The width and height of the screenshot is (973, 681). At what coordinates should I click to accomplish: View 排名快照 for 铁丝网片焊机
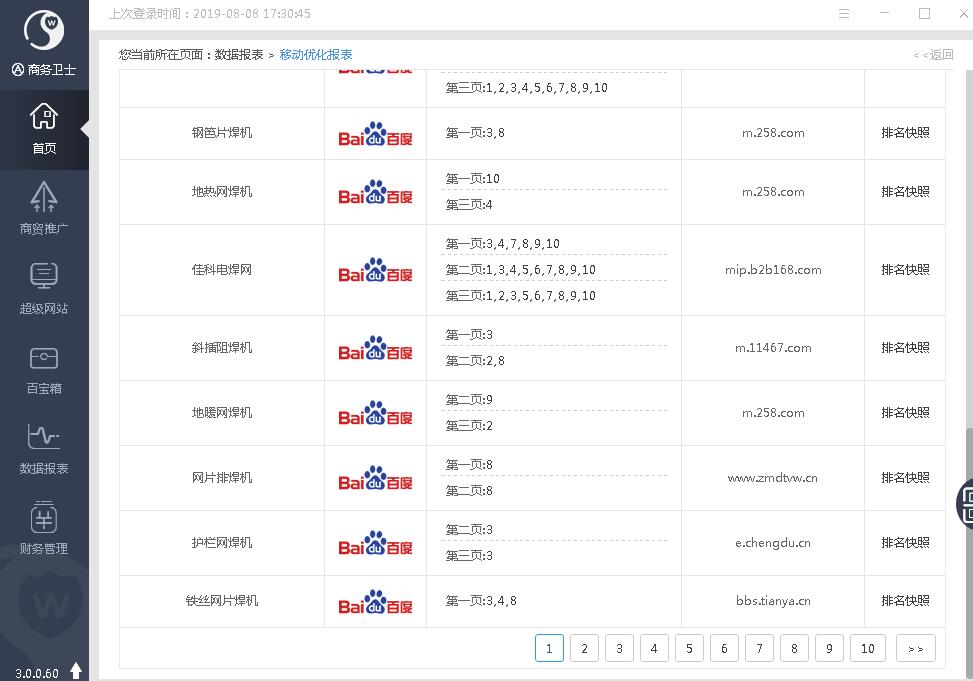pyautogui.click(x=905, y=601)
